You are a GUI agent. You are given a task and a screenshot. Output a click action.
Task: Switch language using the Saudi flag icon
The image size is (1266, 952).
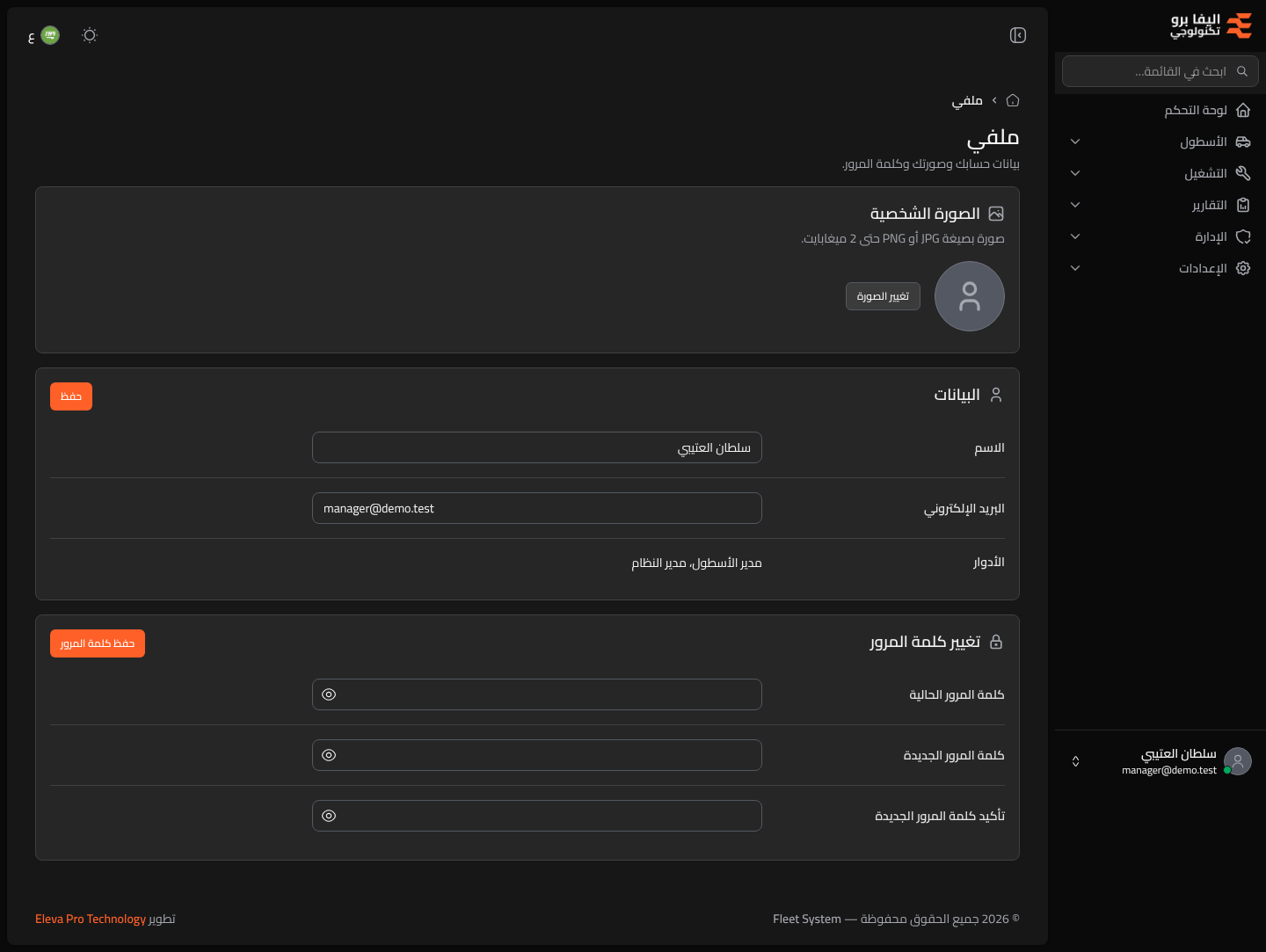(x=50, y=35)
